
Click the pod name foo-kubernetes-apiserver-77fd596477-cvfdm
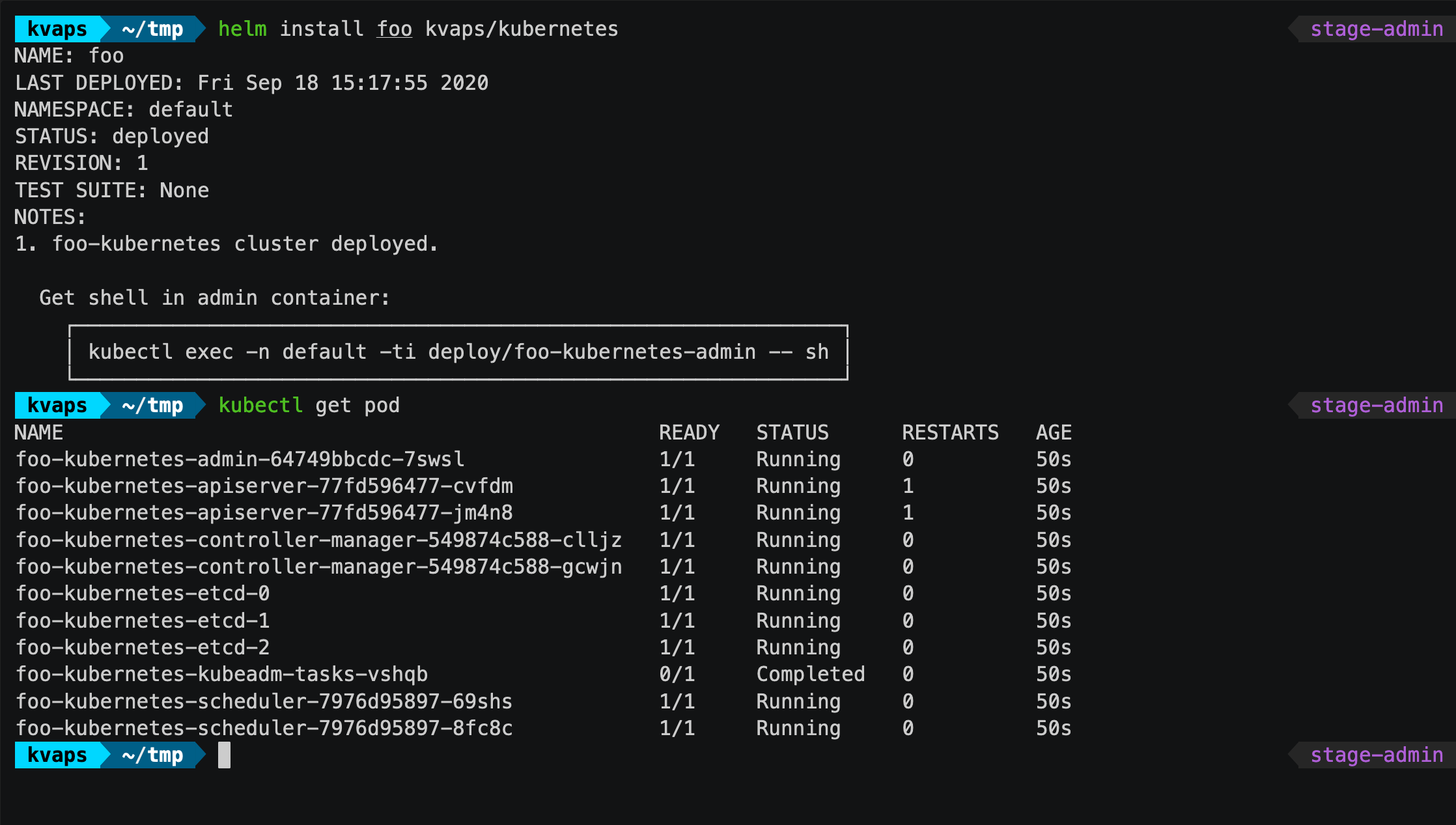[x=264, y=486]
